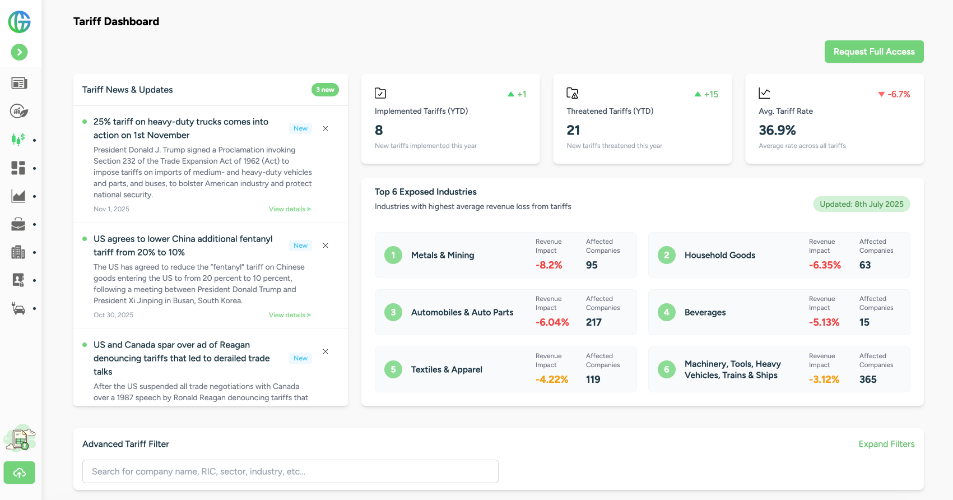The width and height of the screenshot is (953, 500).
Task: Open the AI leaf icon in the sidebar
Action: 19,111
